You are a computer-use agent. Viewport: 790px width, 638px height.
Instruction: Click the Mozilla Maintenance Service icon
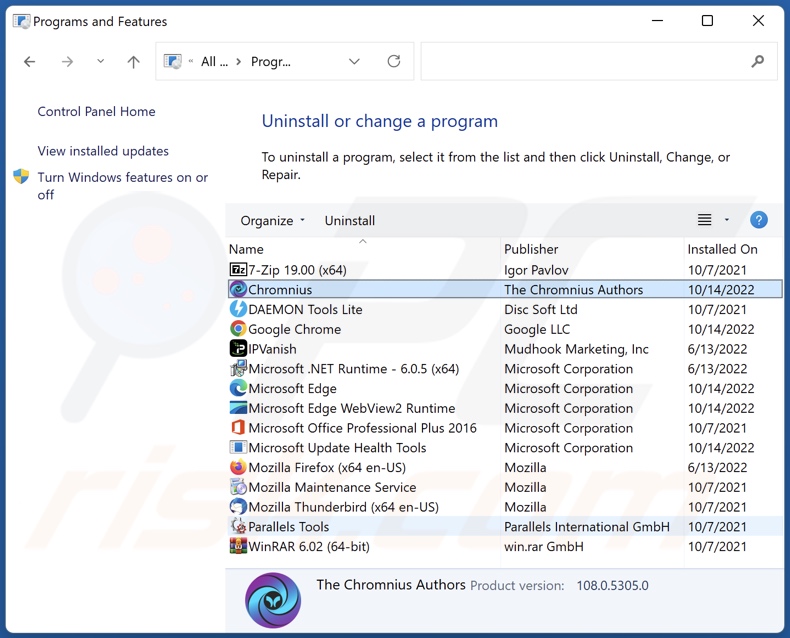(x=238, y=487)
